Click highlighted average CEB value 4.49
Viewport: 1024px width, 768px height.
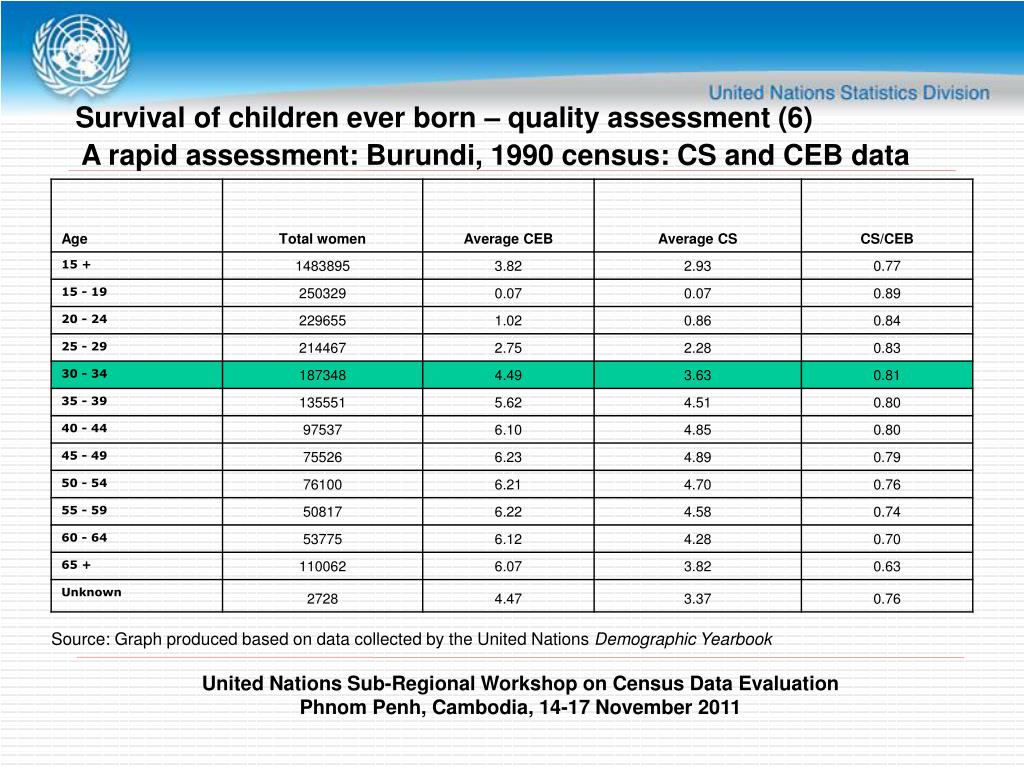(508, 376)
